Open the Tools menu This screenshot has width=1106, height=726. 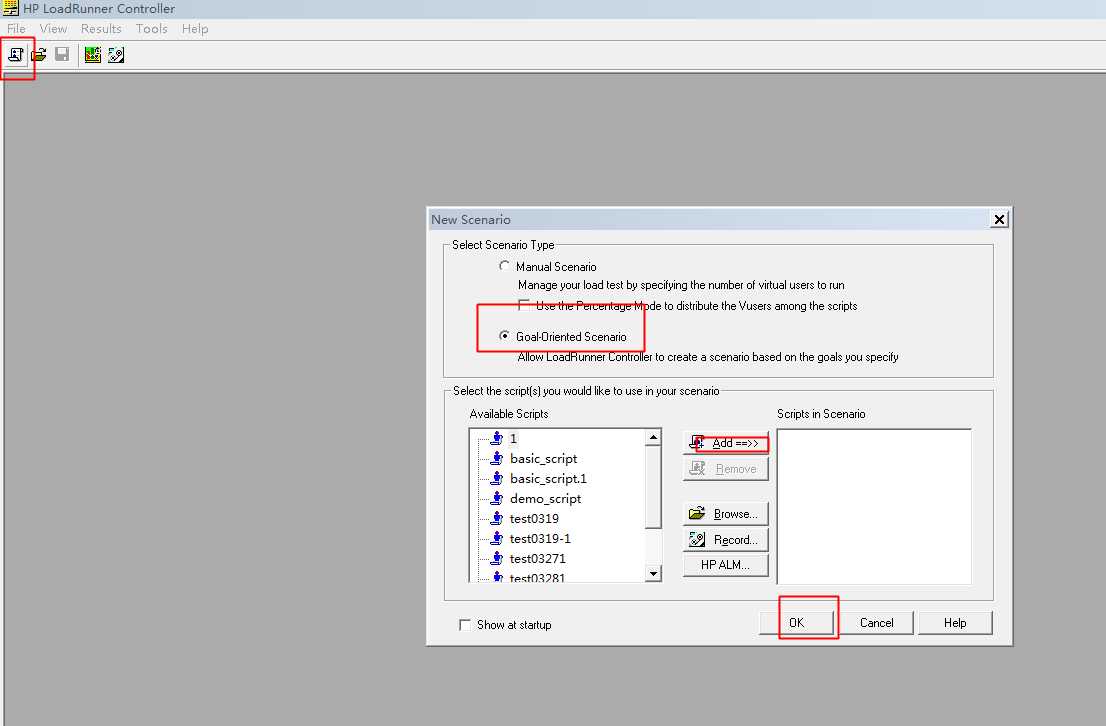(152, 29)
